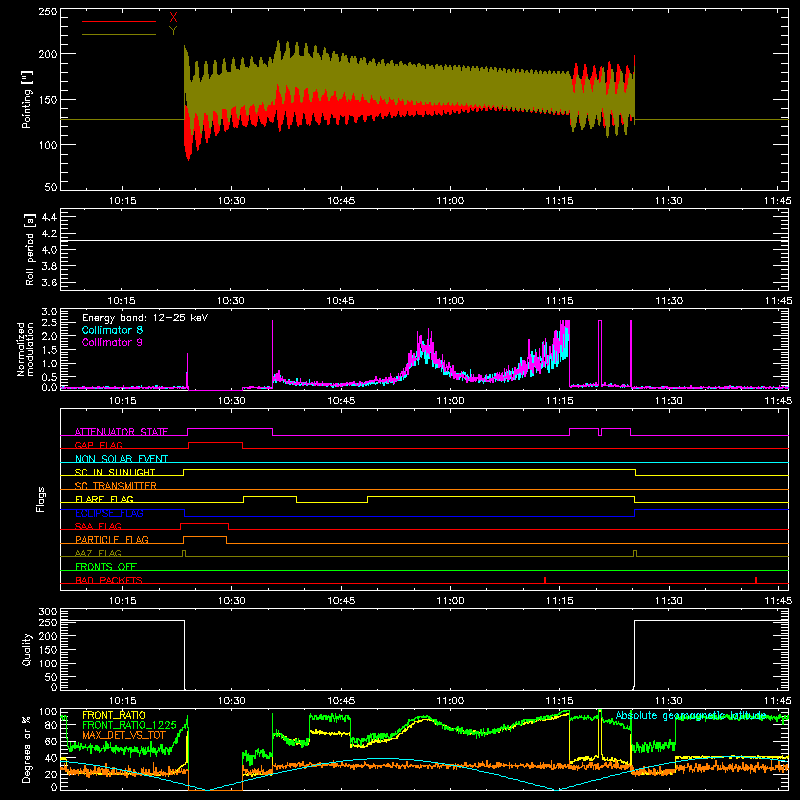Select the cyan 'Collimator 8' legend label

[112, 330]
